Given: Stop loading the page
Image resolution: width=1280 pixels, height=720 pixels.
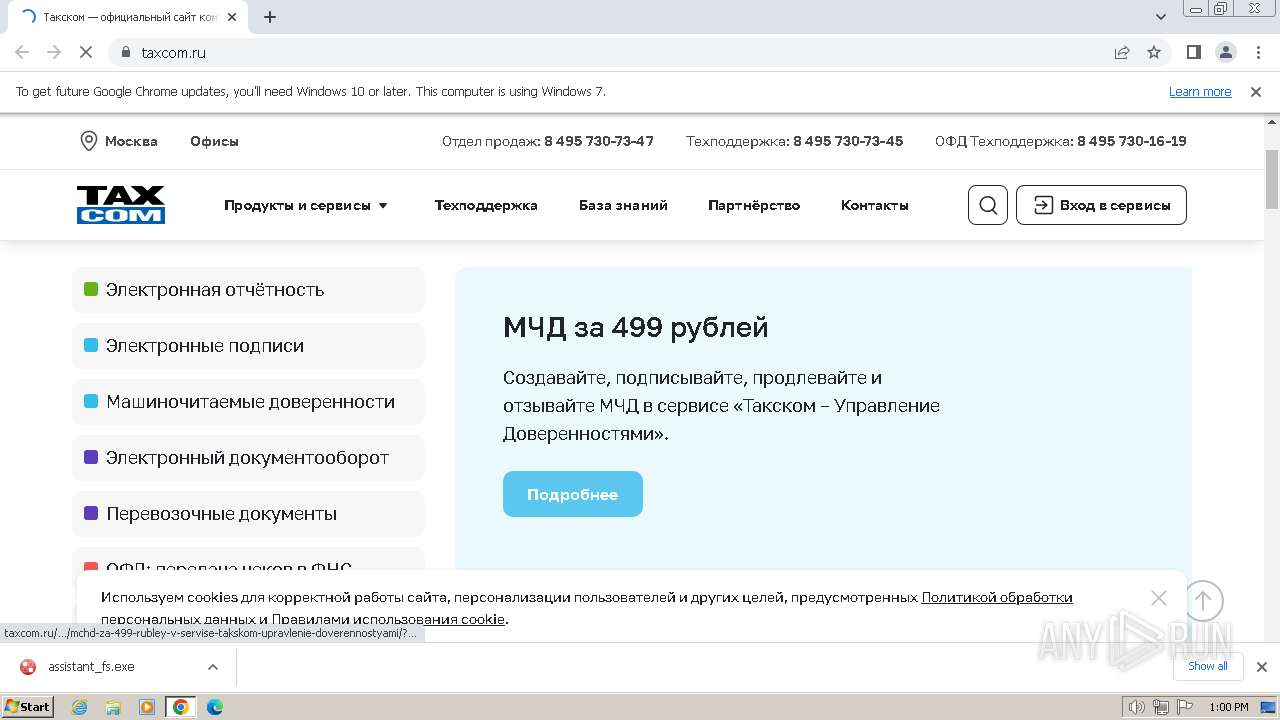Looking at the screenshot, I should coord(86,52).
